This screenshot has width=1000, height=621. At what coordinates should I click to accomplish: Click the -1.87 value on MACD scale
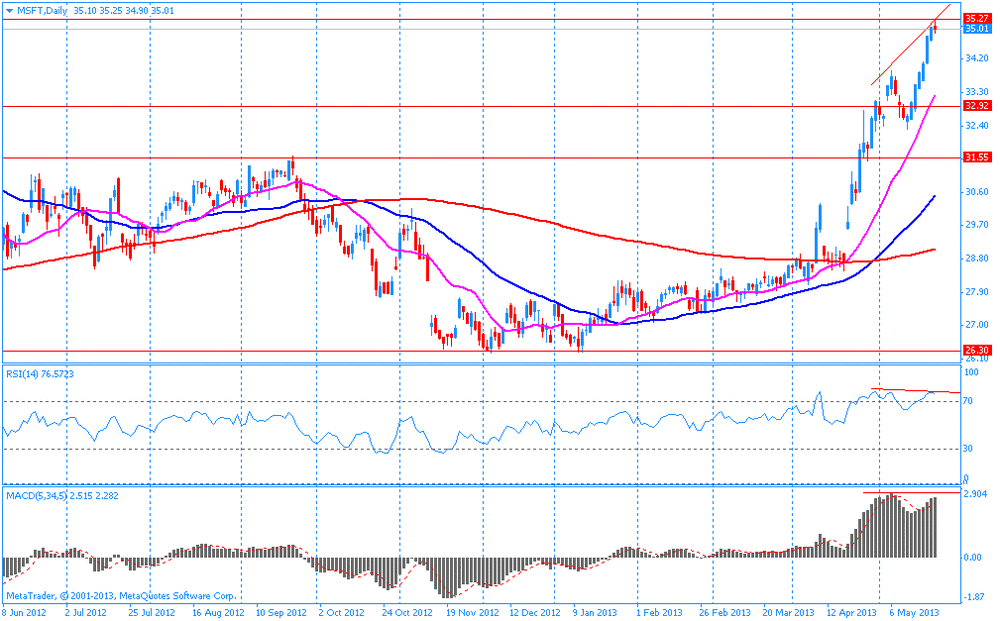(x=974, y=597)
